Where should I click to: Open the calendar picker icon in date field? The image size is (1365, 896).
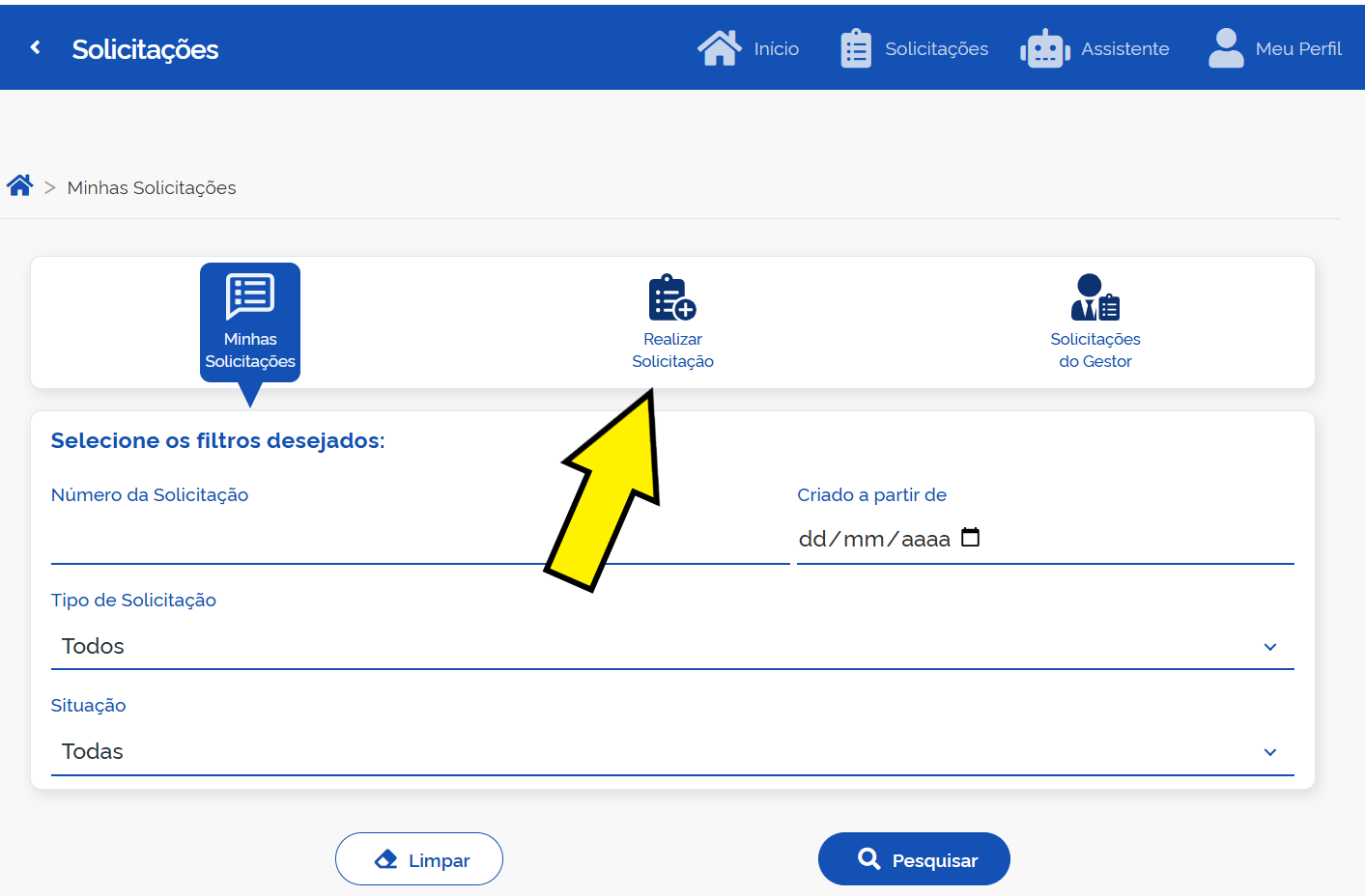[971, 538]
